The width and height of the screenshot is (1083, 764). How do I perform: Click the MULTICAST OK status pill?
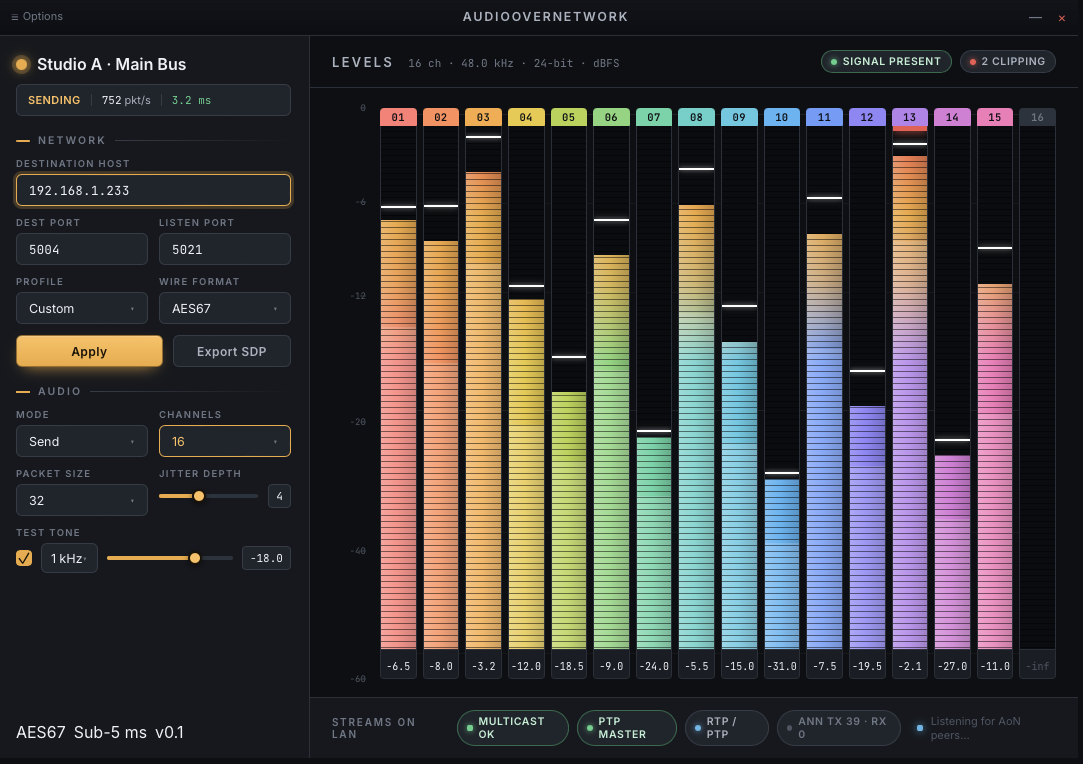(x=512, y=727)
